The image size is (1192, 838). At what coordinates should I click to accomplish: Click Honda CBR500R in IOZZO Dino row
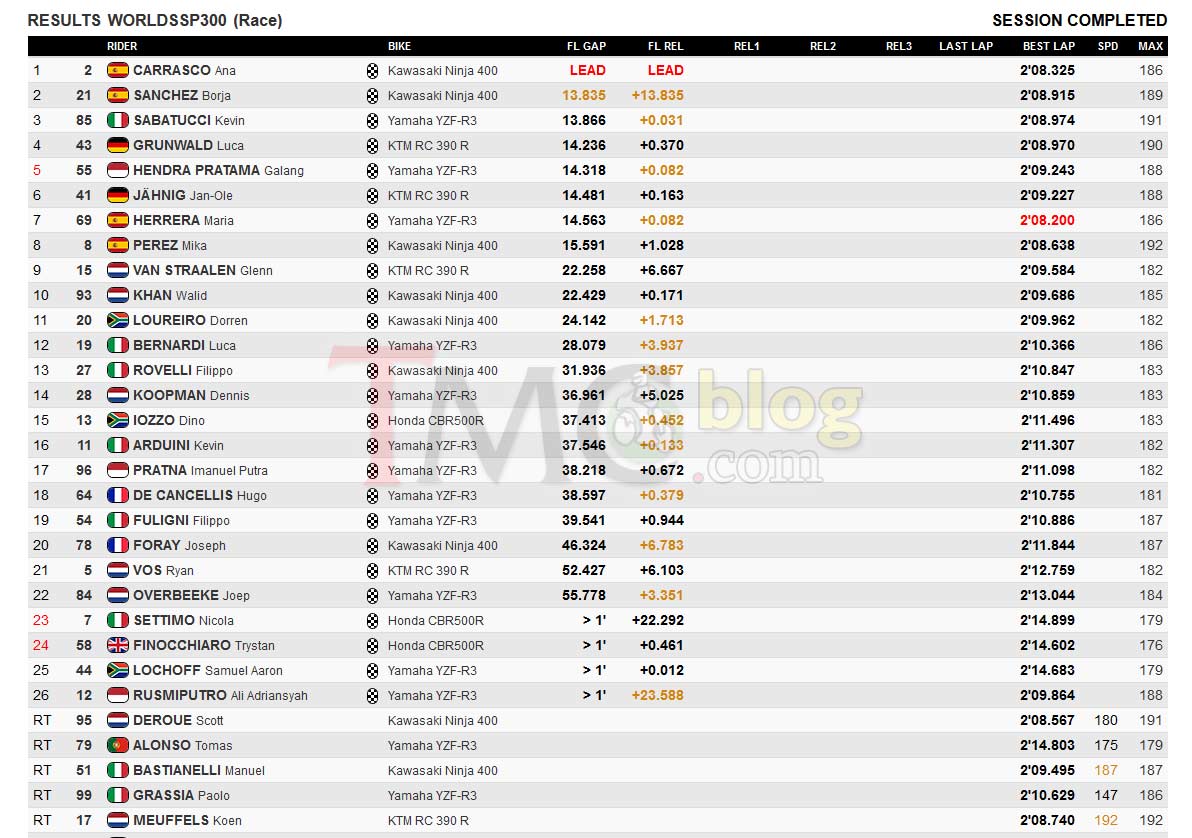coord(436,421)
